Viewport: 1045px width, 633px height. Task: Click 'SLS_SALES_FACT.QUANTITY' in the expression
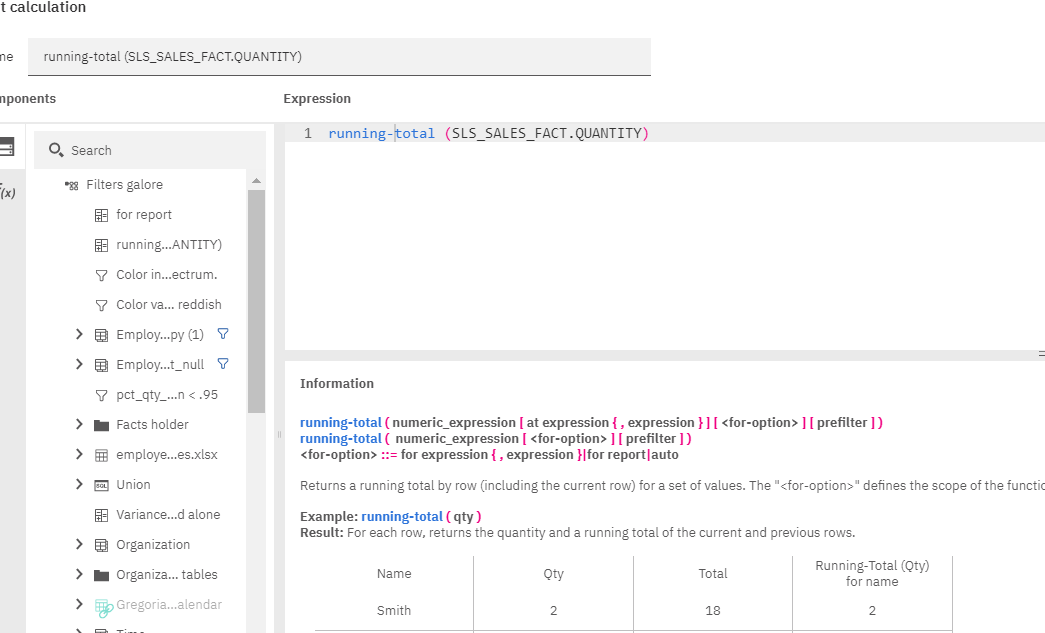546,133
